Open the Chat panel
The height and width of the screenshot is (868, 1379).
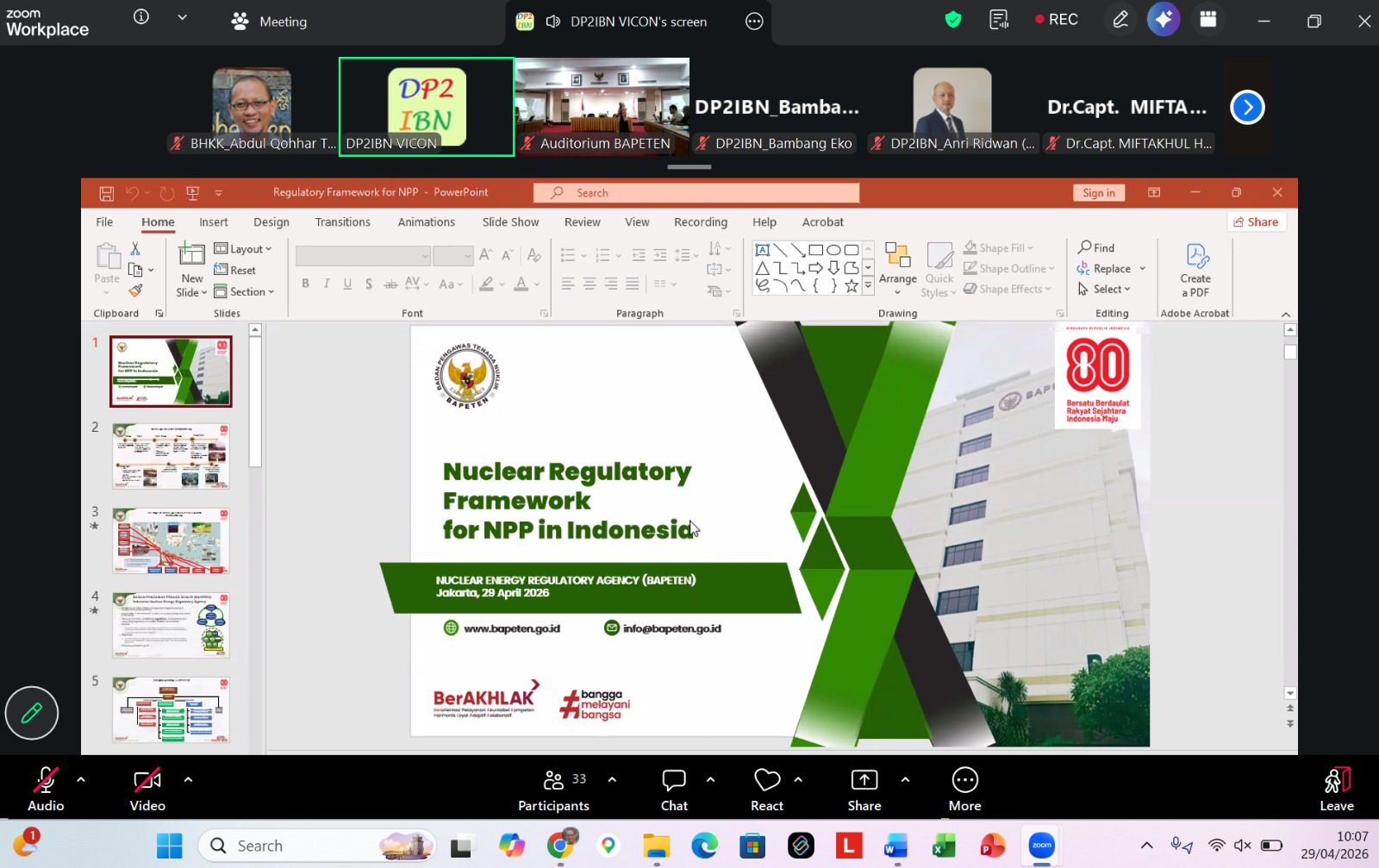click(674, 790)
